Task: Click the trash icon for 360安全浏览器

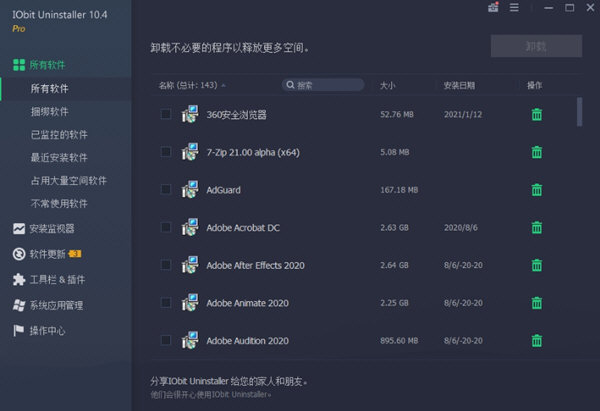Action: tap(537, 114)
